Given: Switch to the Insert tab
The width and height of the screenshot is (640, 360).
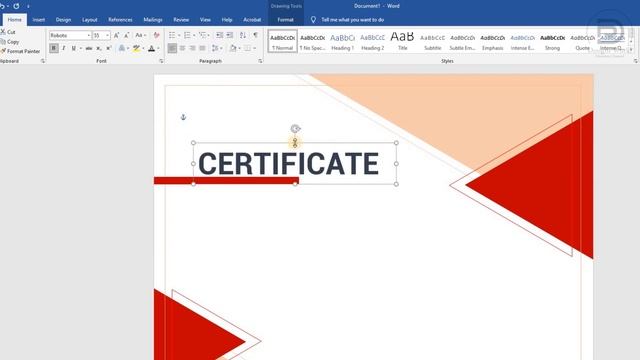Looking at the screenshot, I should pyautogui.click(x=39, y=20).
